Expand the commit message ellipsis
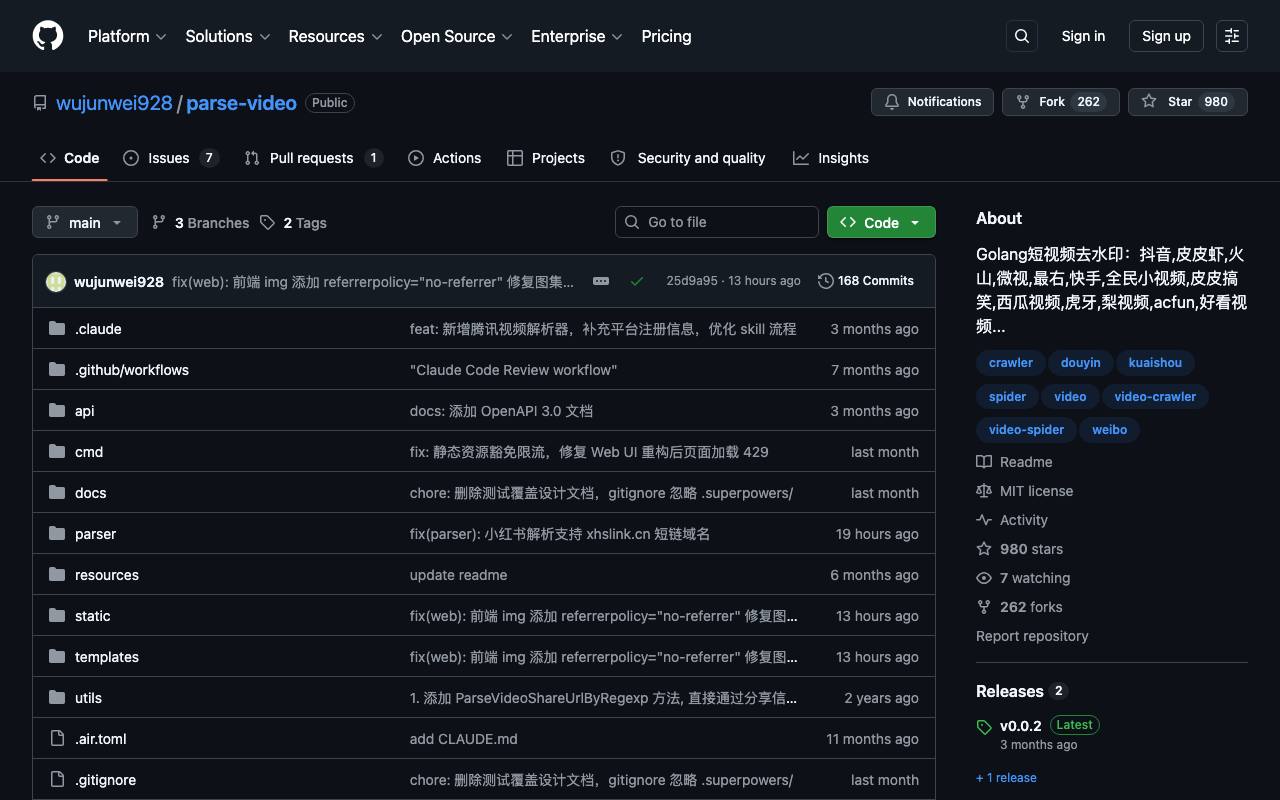1280x800 pixels. coord(601,281)
